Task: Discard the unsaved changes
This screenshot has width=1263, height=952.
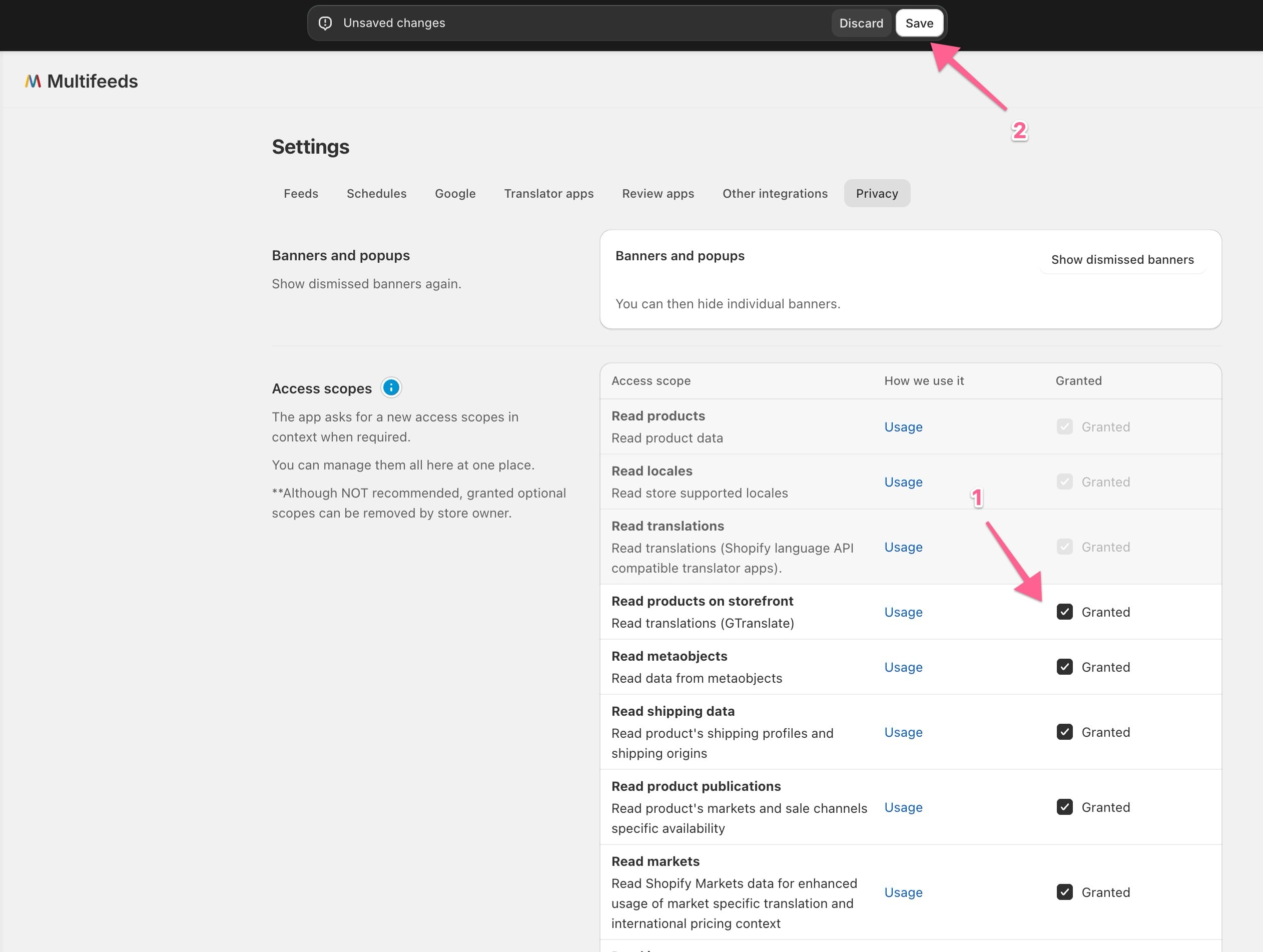Action: click(861, 23)
